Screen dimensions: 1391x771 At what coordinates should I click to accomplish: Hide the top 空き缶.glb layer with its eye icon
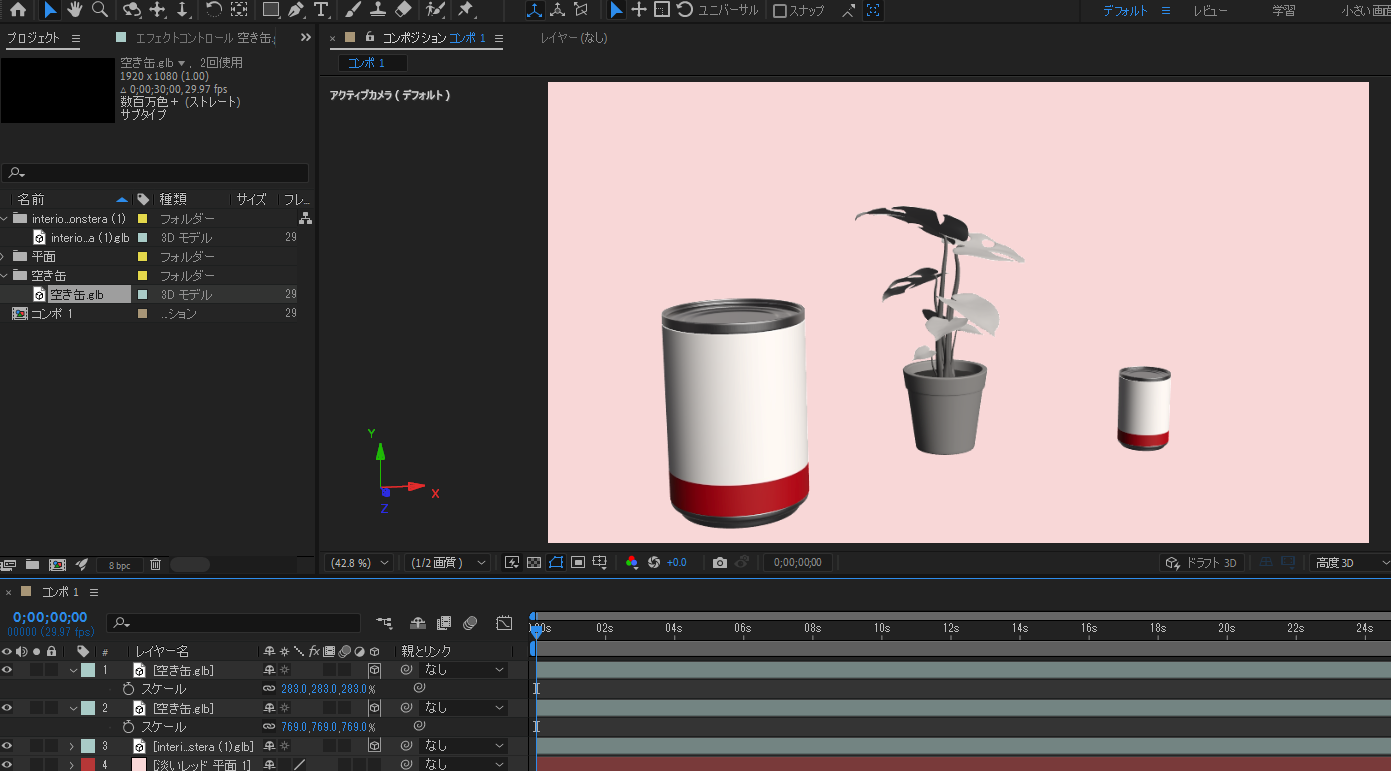(7, 669)
